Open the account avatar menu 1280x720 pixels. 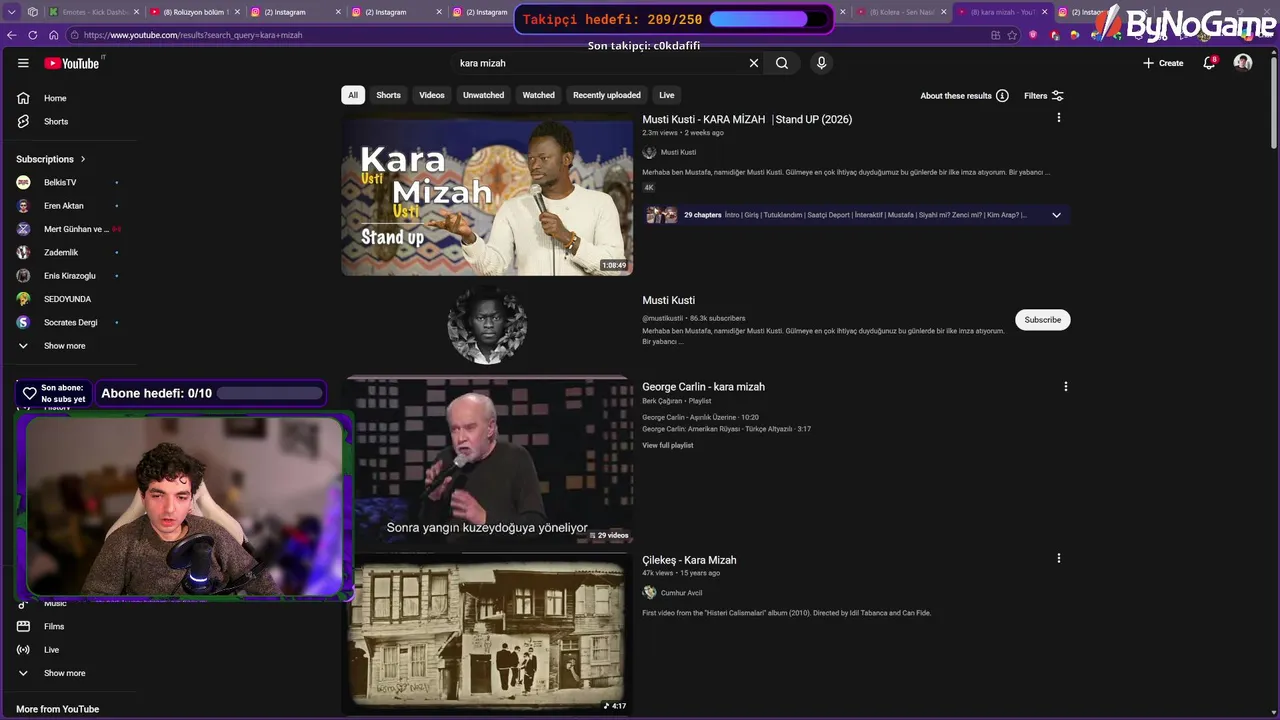(x=1243, y=63)
